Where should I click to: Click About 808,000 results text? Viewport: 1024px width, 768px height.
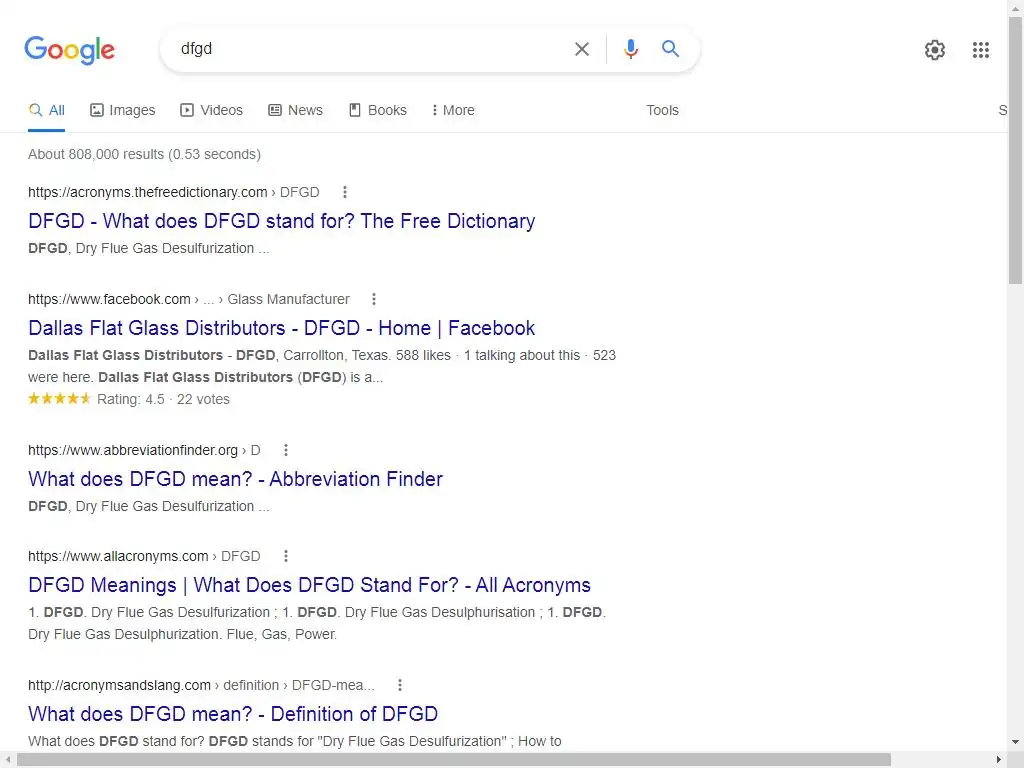pyautogui.click(x=144, y=154)
